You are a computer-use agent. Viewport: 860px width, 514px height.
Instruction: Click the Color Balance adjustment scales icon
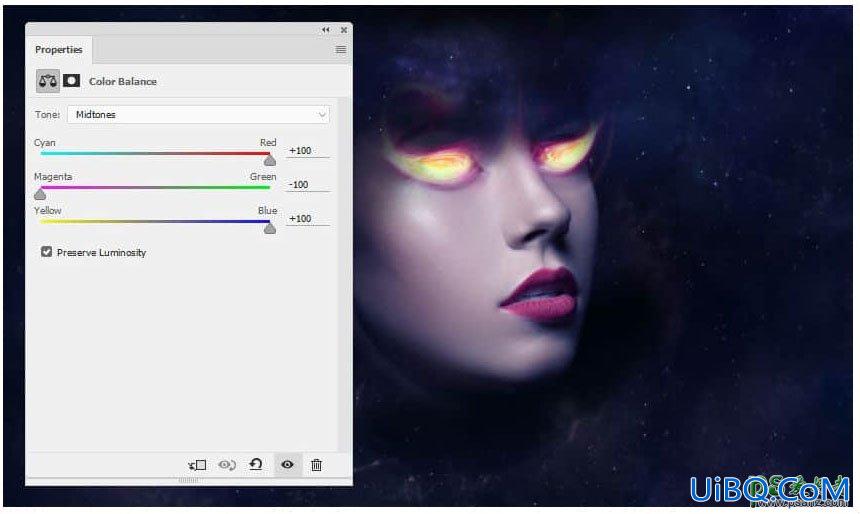pyautogui.click(x=48, y=81)
